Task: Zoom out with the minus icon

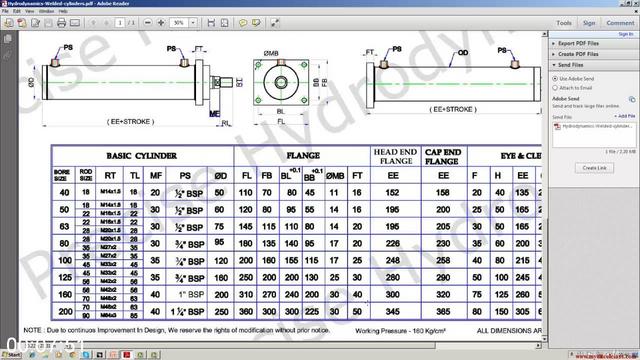Action: tap(148, 23)
